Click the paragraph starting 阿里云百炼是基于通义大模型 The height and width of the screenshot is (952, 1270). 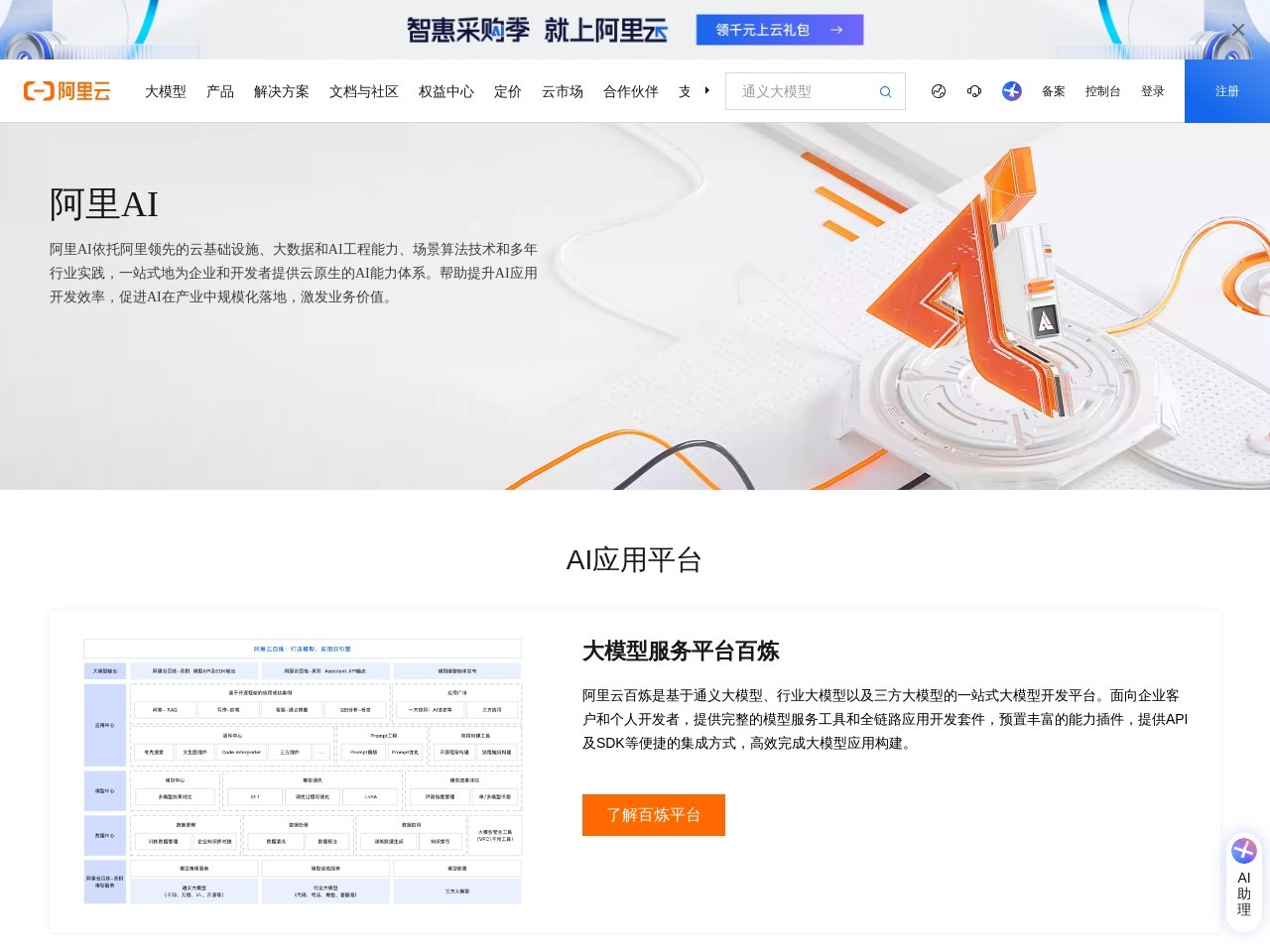click(885, 719)
